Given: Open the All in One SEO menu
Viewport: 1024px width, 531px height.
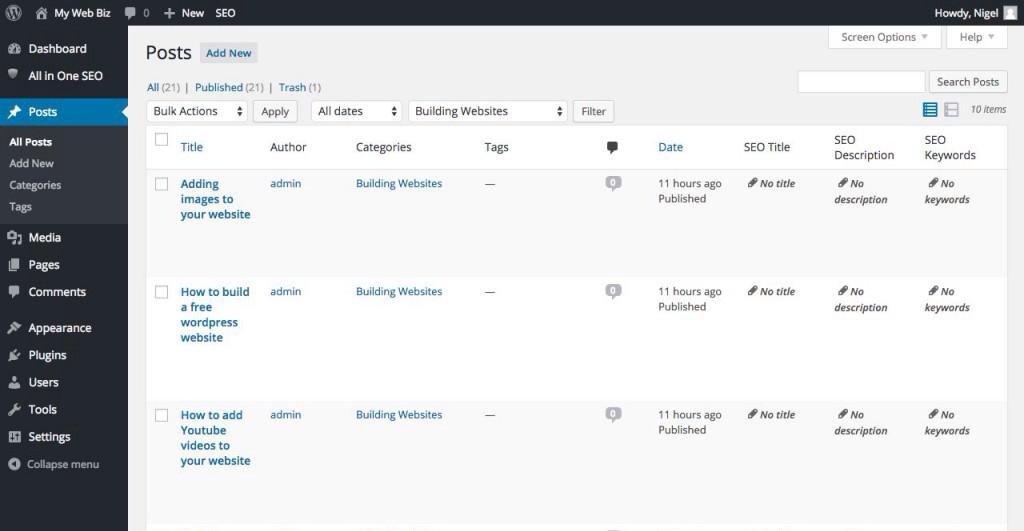Looking at the screenshot, I should (x=64, y=76).
